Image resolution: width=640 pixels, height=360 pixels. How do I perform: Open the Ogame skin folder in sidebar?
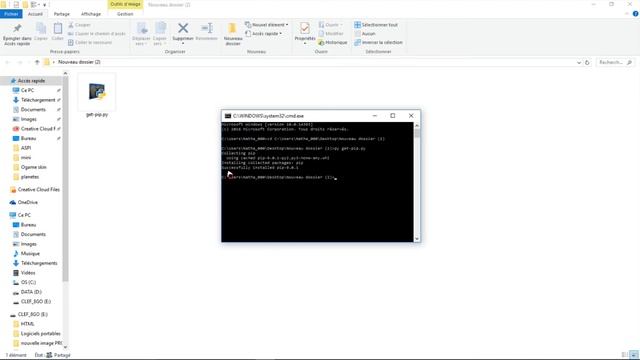33,167
